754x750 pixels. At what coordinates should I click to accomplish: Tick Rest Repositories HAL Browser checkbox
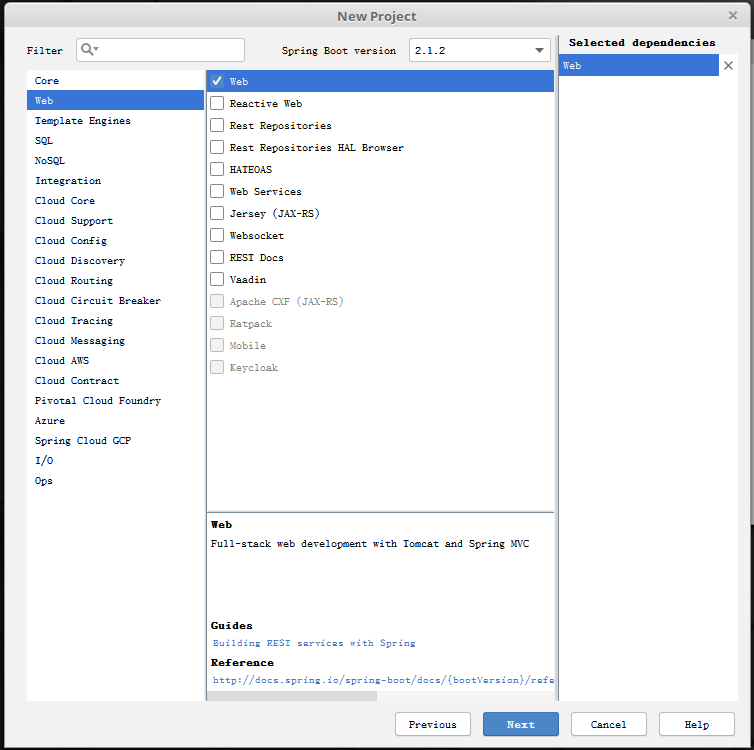(x=217, y=147)
